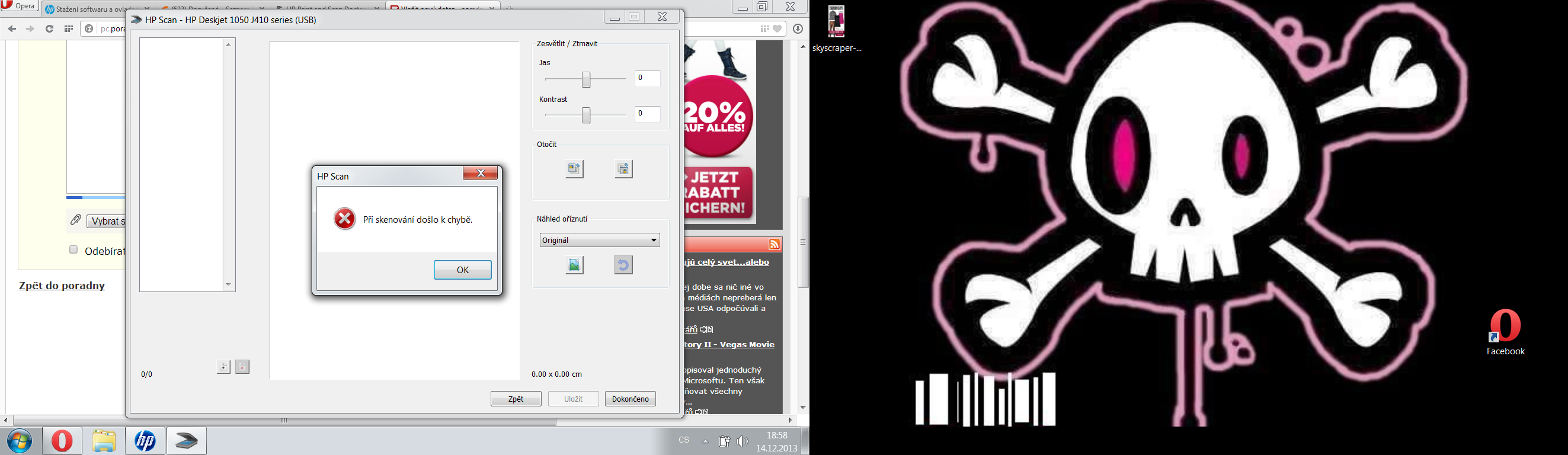This screenshot has height=455, width=1568.
Task: Click the battery power tray icon
Action: pyautogui.click(x=724, y=441)
